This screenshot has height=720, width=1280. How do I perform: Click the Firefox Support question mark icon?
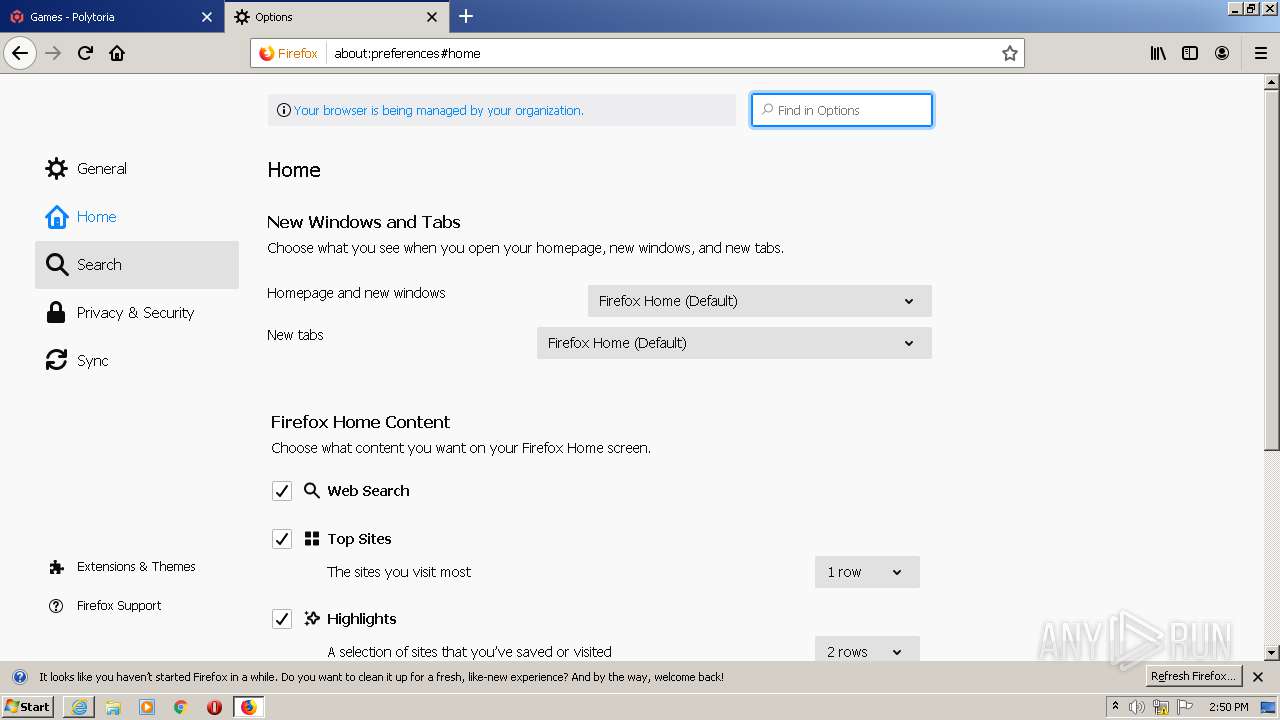(x=56, y=606)
